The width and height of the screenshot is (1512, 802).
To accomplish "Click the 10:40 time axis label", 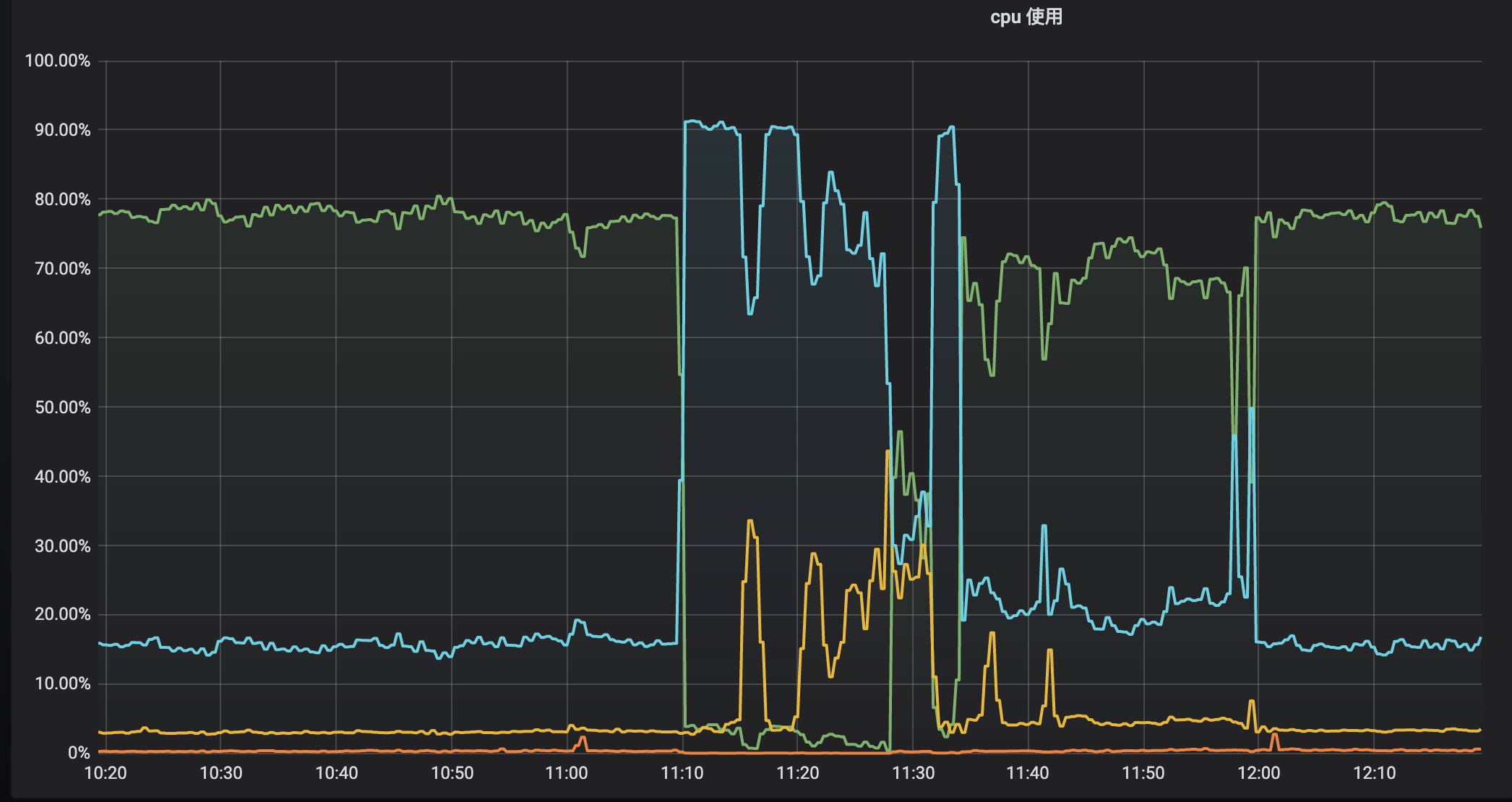I will pos(337,773).
